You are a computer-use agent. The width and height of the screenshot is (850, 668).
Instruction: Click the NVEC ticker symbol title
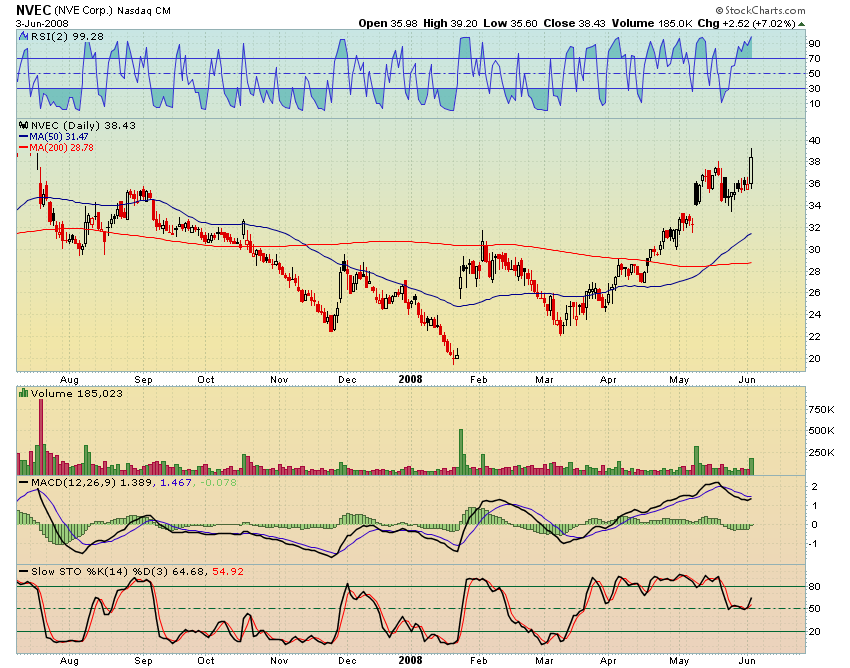[33, 10]
